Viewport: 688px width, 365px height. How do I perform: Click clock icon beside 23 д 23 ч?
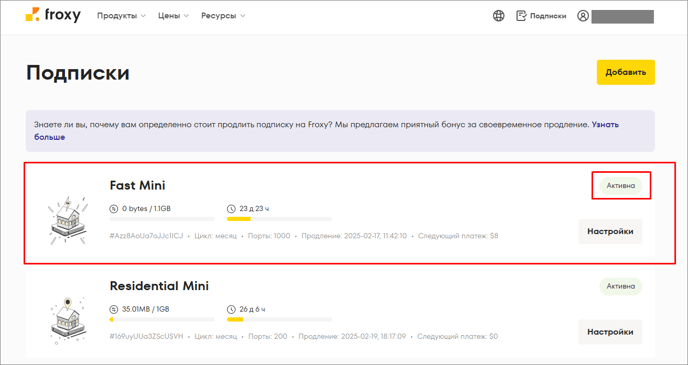(231, 209)
